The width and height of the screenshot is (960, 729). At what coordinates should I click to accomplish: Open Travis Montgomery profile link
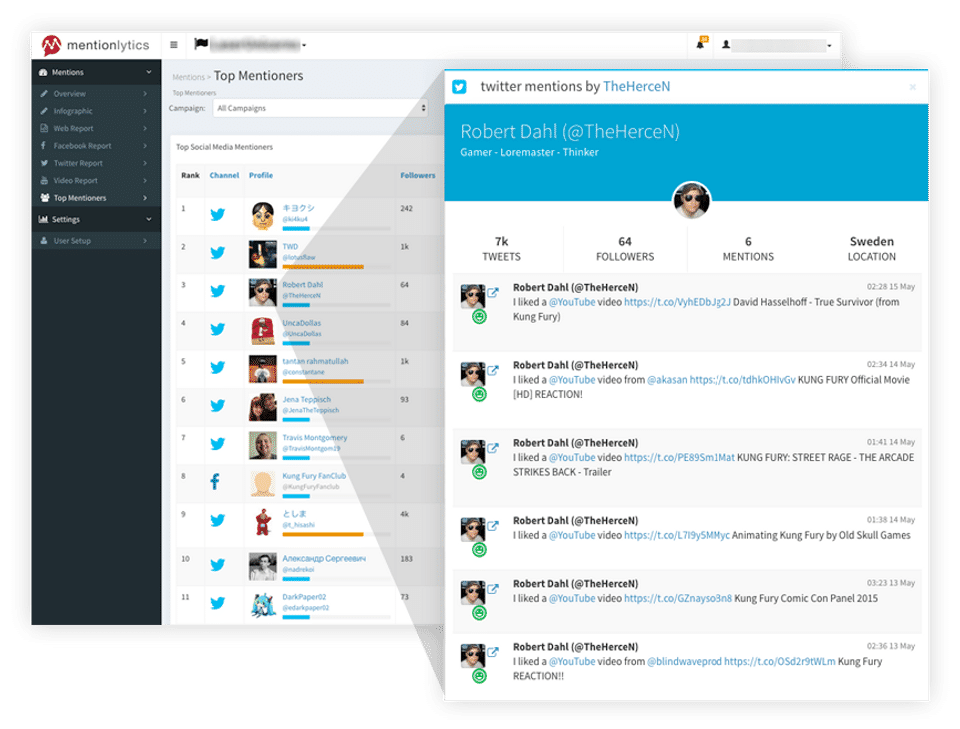[315, 438]
